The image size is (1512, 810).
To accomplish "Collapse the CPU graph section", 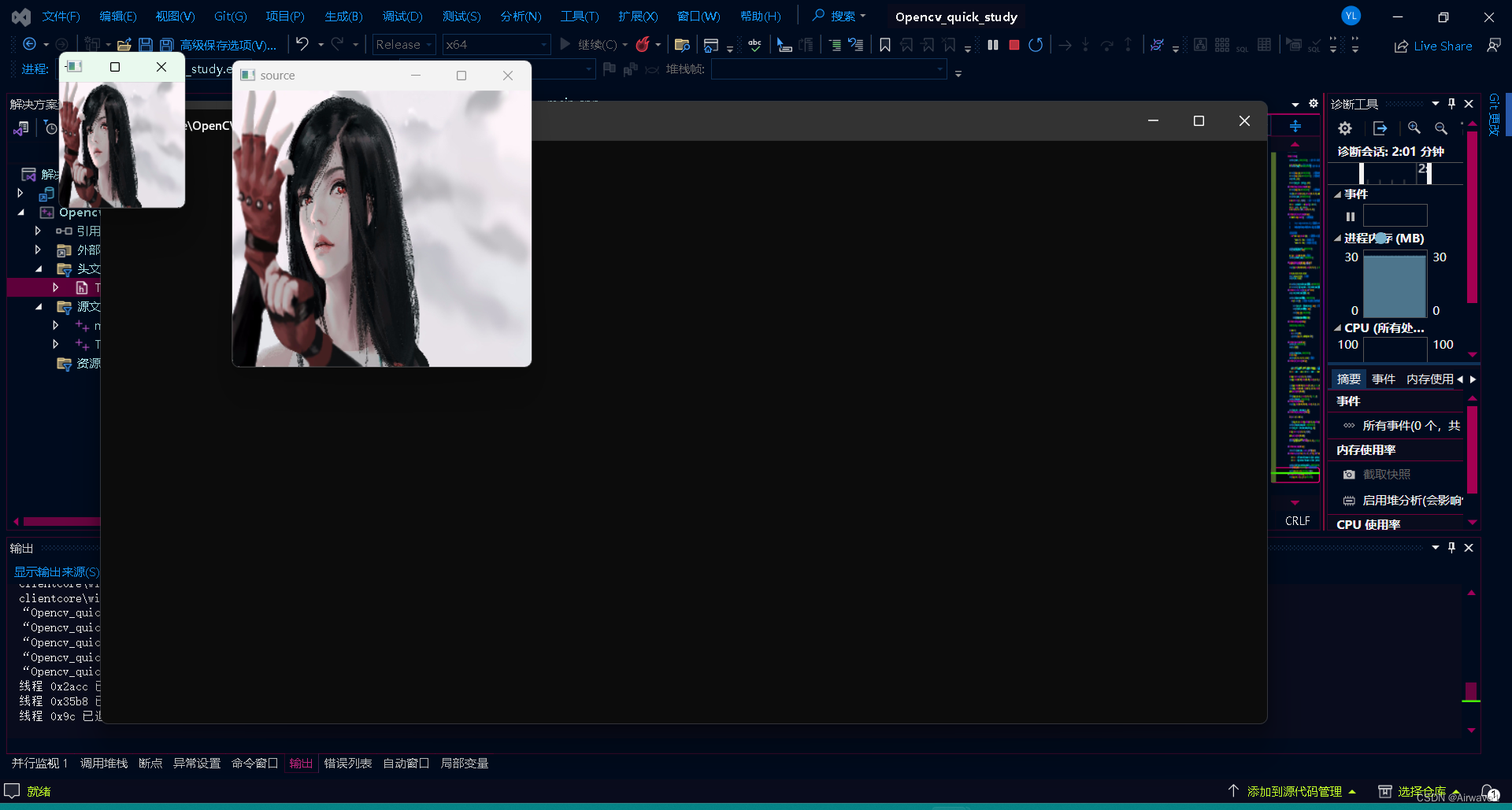I will click(x=1337, y=328).
